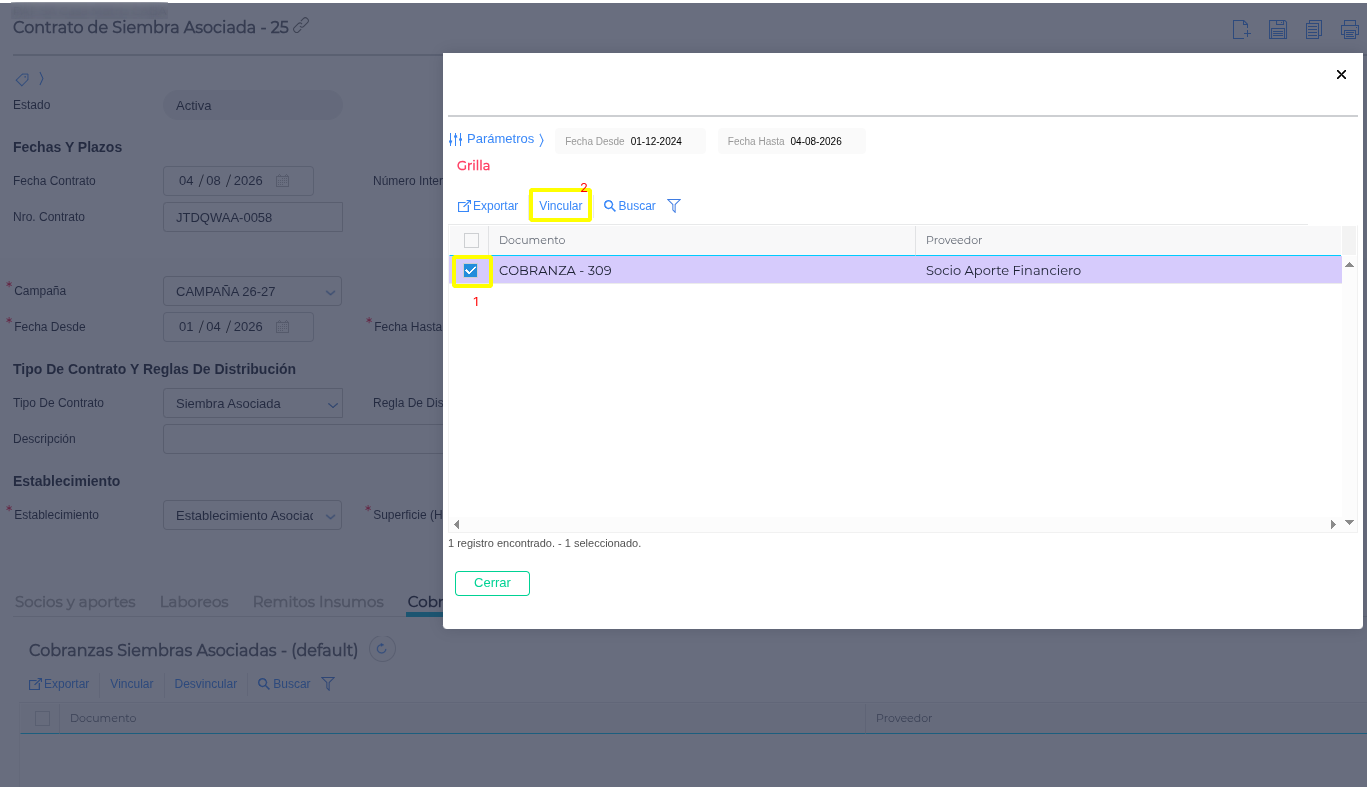Viewport: 1367px width, 787px height.
Task: Open the Establecimiento dropdown
Action: 252,515
